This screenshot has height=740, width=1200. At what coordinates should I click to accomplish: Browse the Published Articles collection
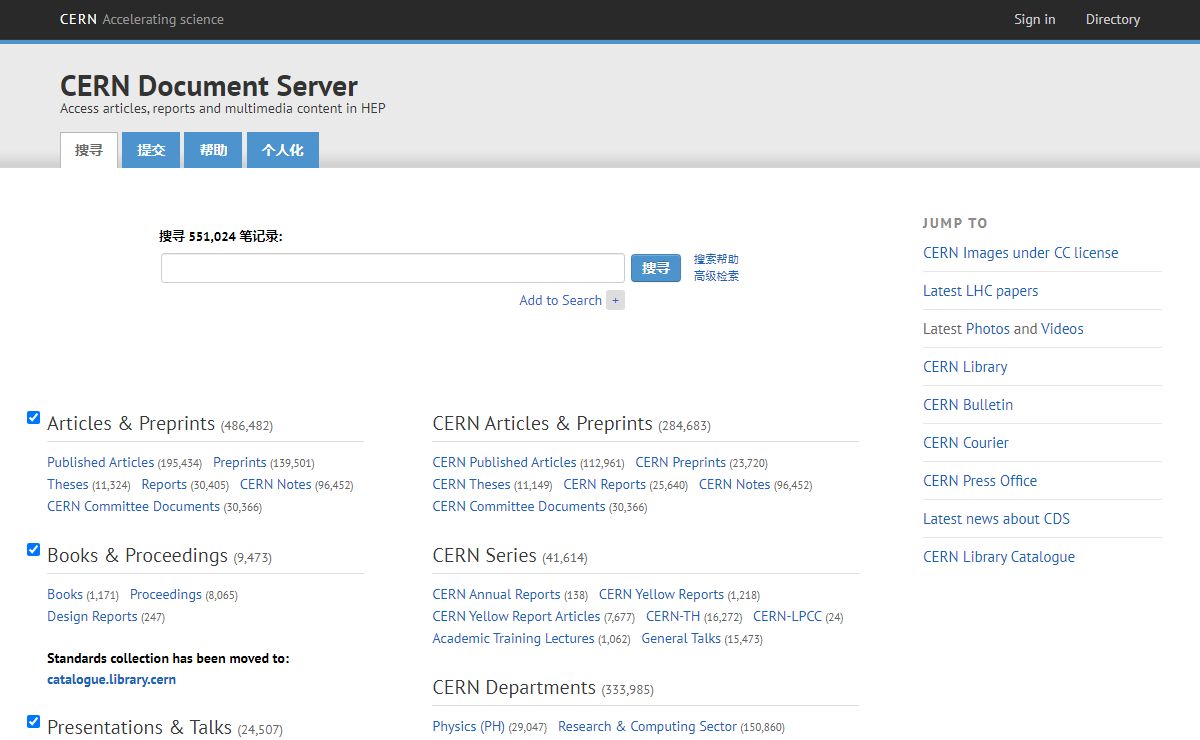tap(100, 462)
